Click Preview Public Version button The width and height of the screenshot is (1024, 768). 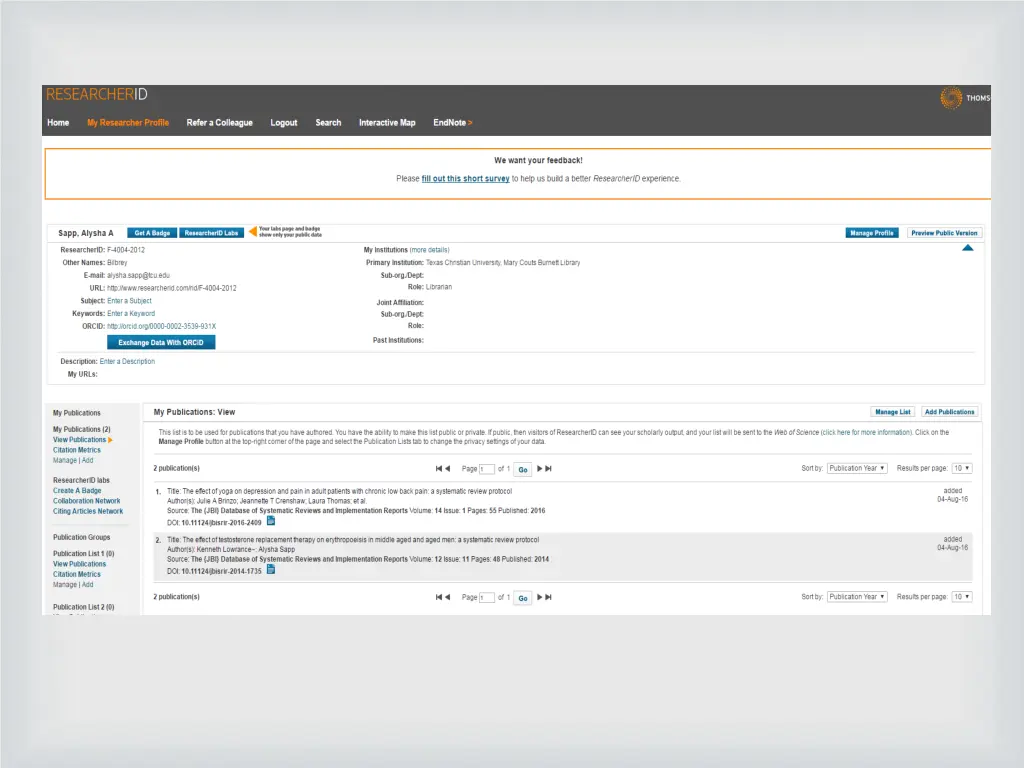point(944,233)
